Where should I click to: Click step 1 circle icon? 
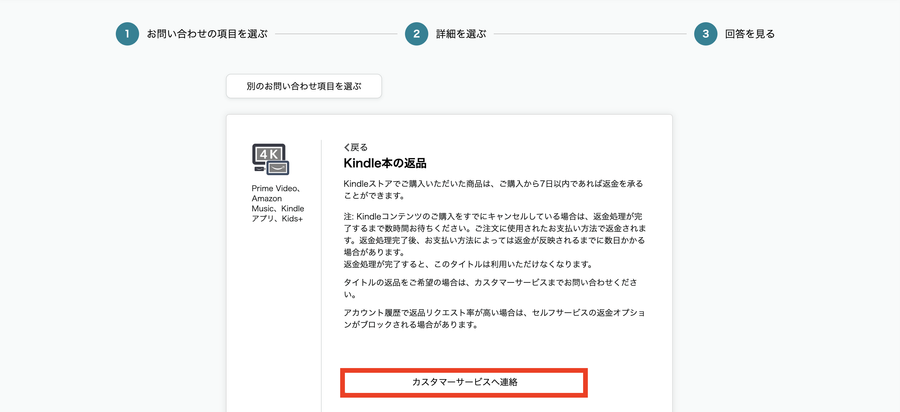pos(127,34)
